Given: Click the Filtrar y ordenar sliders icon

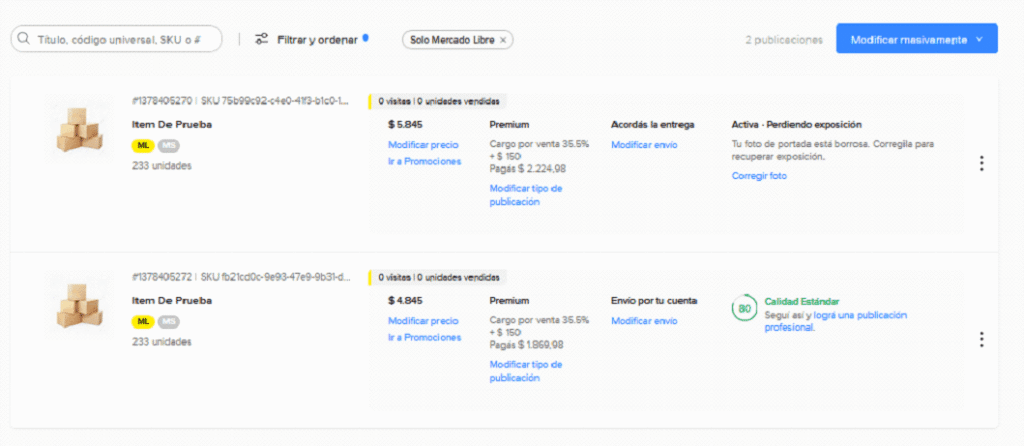Looking at the screenshot, I should point(262,40).
